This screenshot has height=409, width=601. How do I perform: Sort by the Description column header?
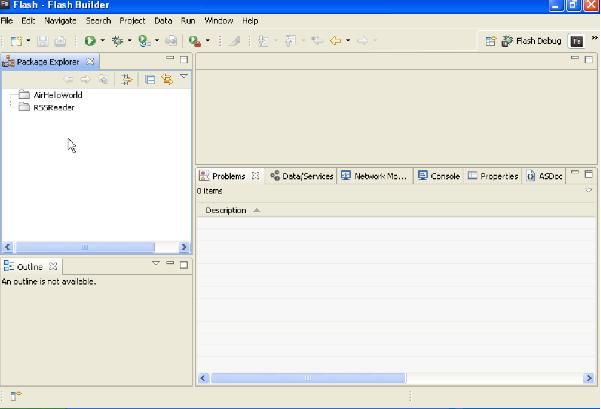click(396, 210)
